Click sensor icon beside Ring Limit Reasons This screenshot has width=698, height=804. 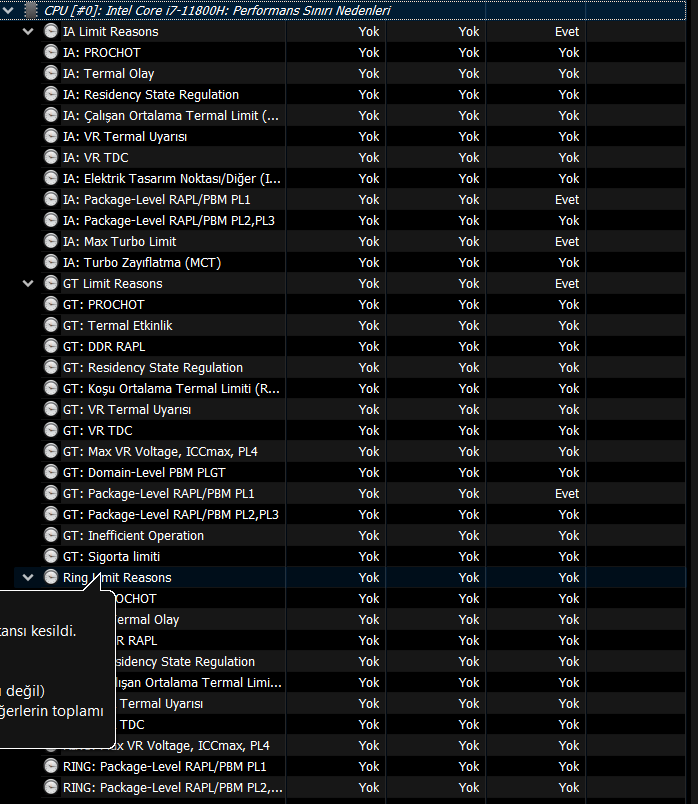(51, 577)
